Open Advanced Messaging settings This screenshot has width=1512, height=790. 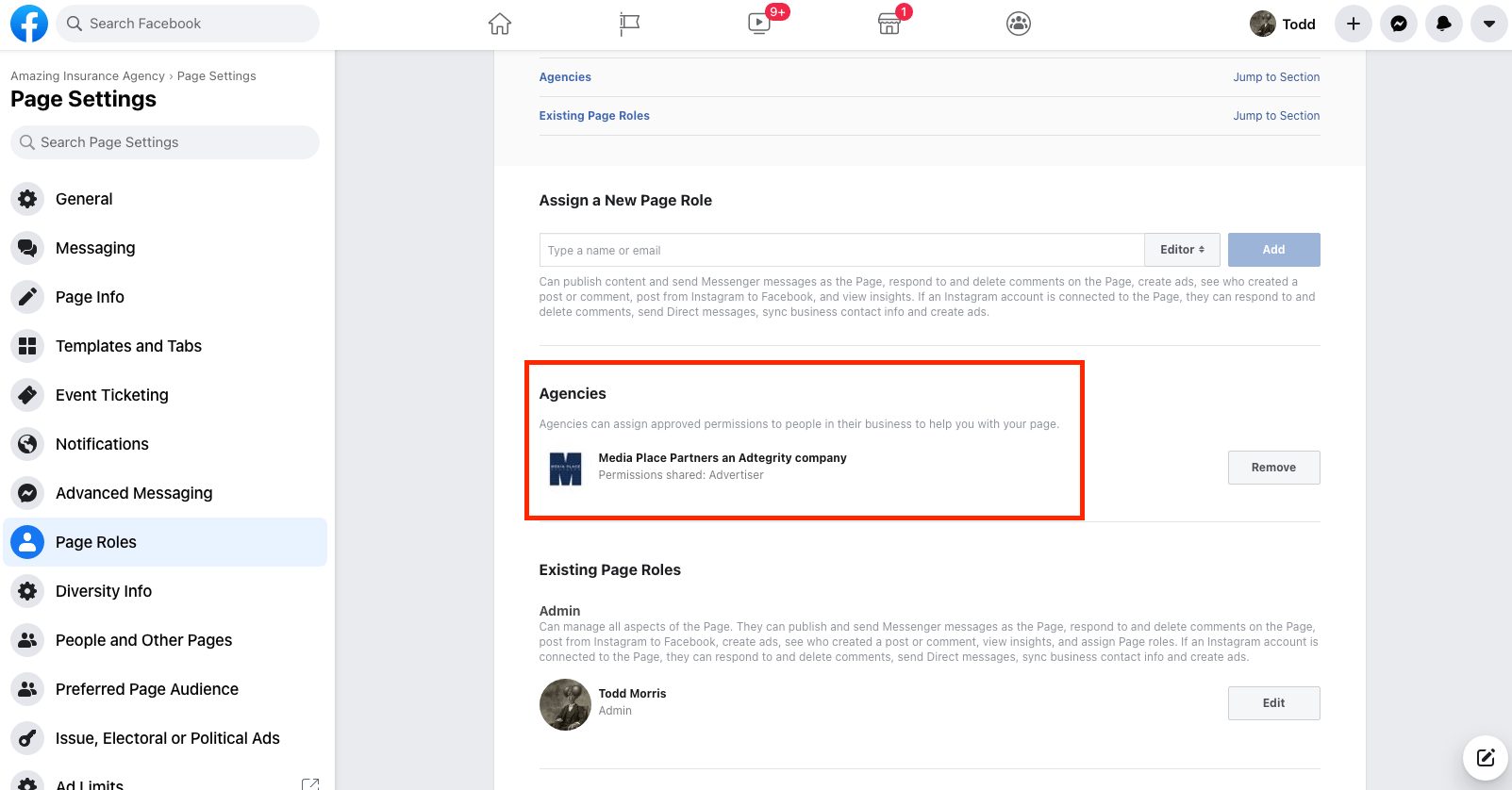(165, 493)
